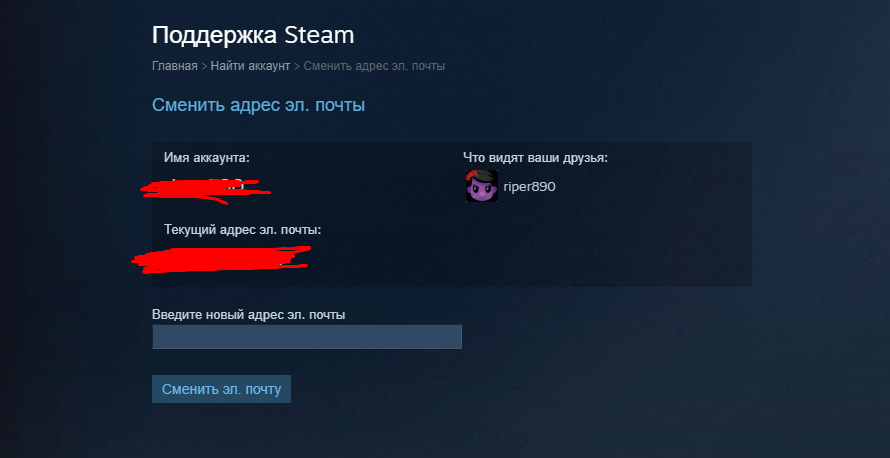Screen dimensions: 890x458
Task: Click the word Поддержка in the page title
Action: tap(215, 36)
